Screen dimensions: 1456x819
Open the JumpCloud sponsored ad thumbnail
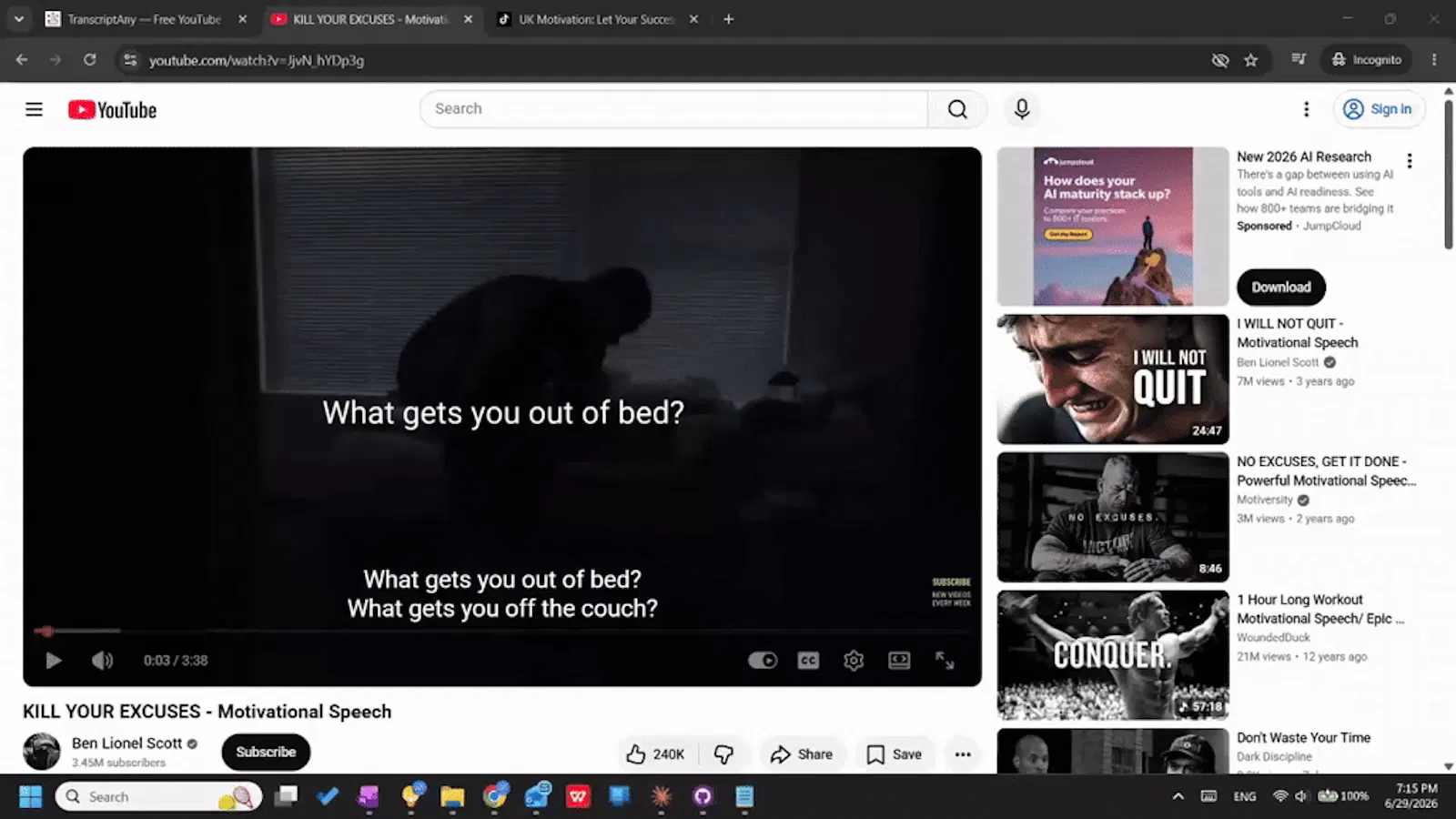(x=1113, y=227)
